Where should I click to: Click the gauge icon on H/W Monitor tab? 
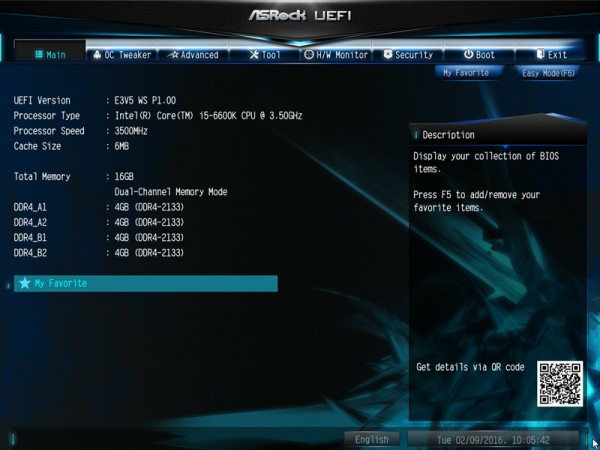click(309, 55)
